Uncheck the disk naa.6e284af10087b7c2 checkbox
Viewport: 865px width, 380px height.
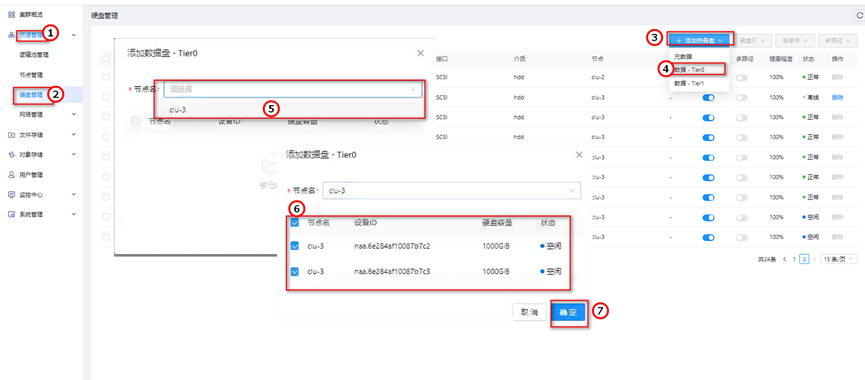click(x=295, y=246)
